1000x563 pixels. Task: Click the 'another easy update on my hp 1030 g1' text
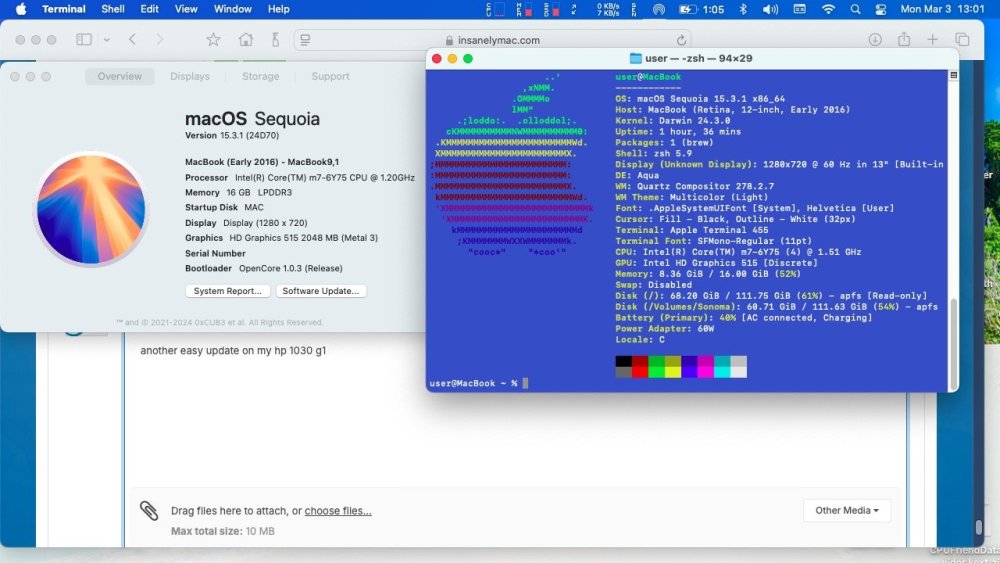[233, 350]
